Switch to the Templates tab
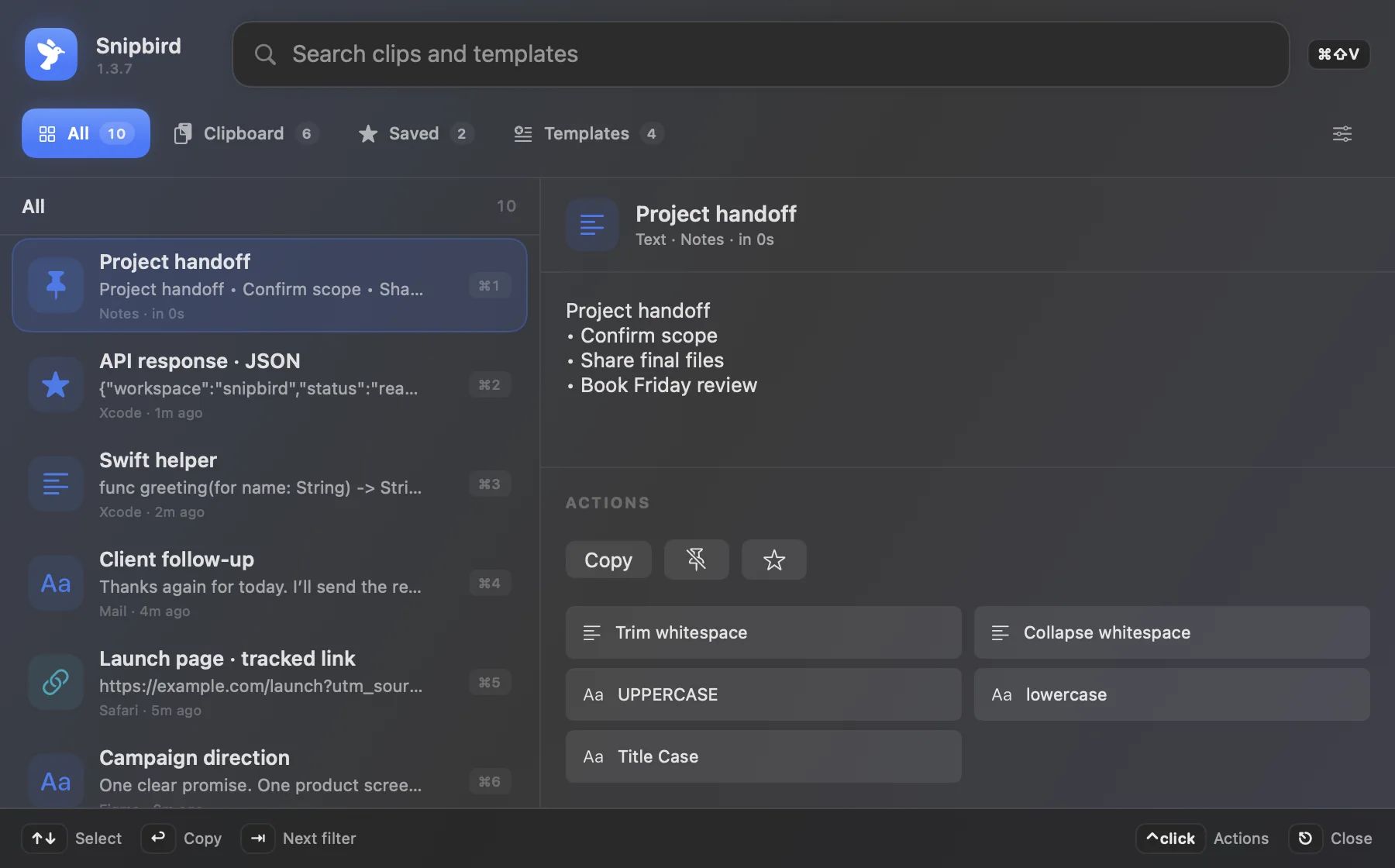Image resolution: width=1395 pixels, height=868 pixels. point(588,133)
